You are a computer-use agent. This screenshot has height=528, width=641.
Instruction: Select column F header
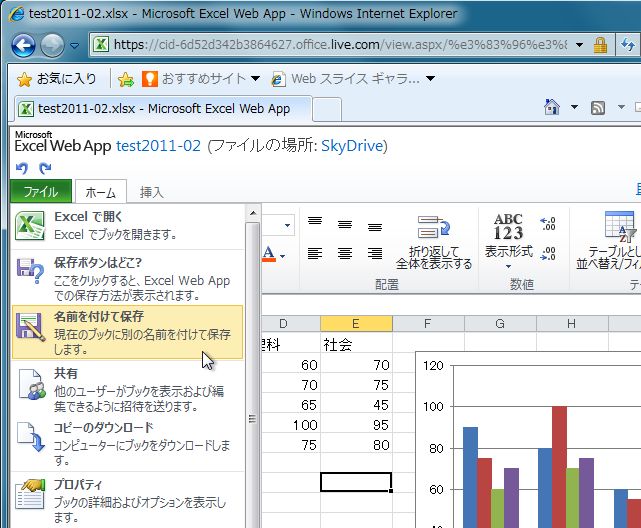click(428, 324)
